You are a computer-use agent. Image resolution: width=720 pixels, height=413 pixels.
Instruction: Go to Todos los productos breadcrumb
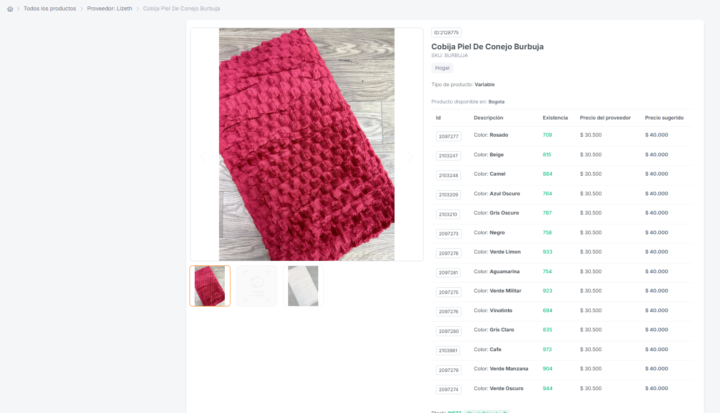(x=50, y=9)
